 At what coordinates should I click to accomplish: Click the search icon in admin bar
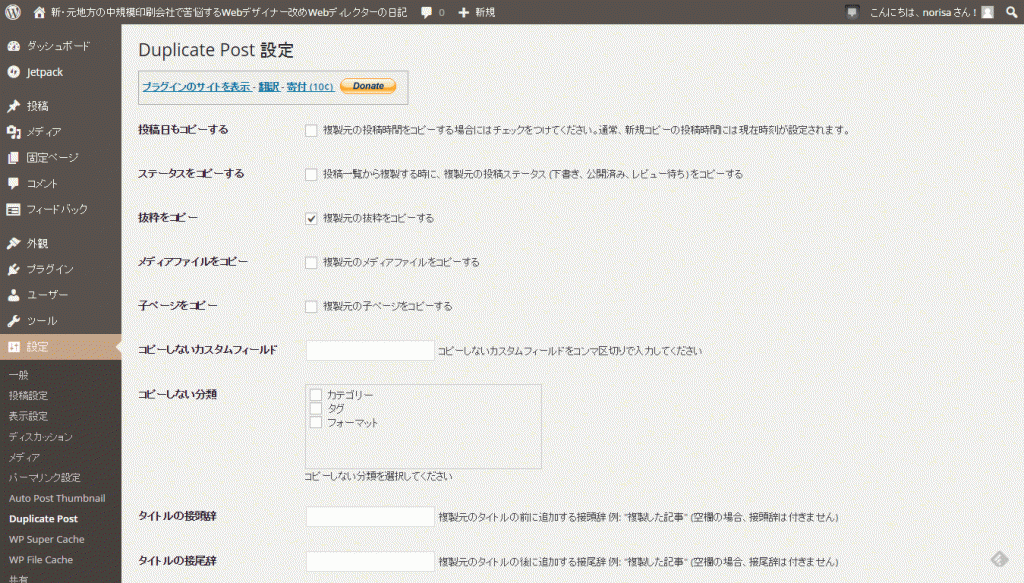click(1012, 12)
